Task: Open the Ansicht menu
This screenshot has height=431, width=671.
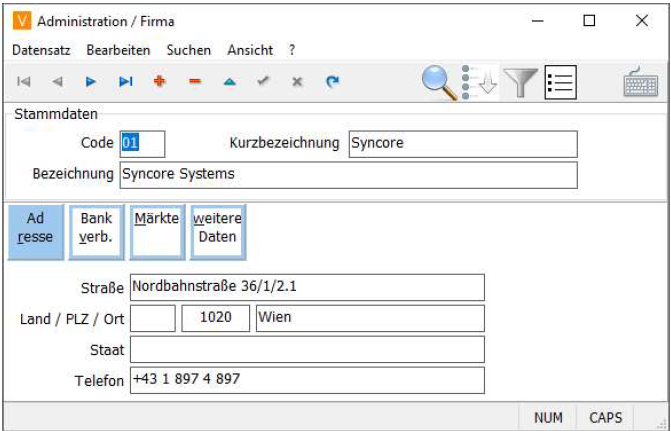Action: [x=249, y=49]
